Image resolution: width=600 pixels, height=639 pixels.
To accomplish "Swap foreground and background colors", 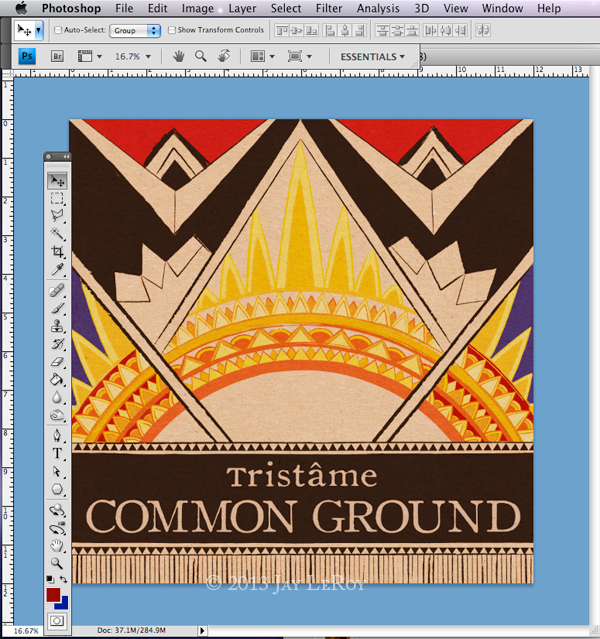I will tap(64, 579).
